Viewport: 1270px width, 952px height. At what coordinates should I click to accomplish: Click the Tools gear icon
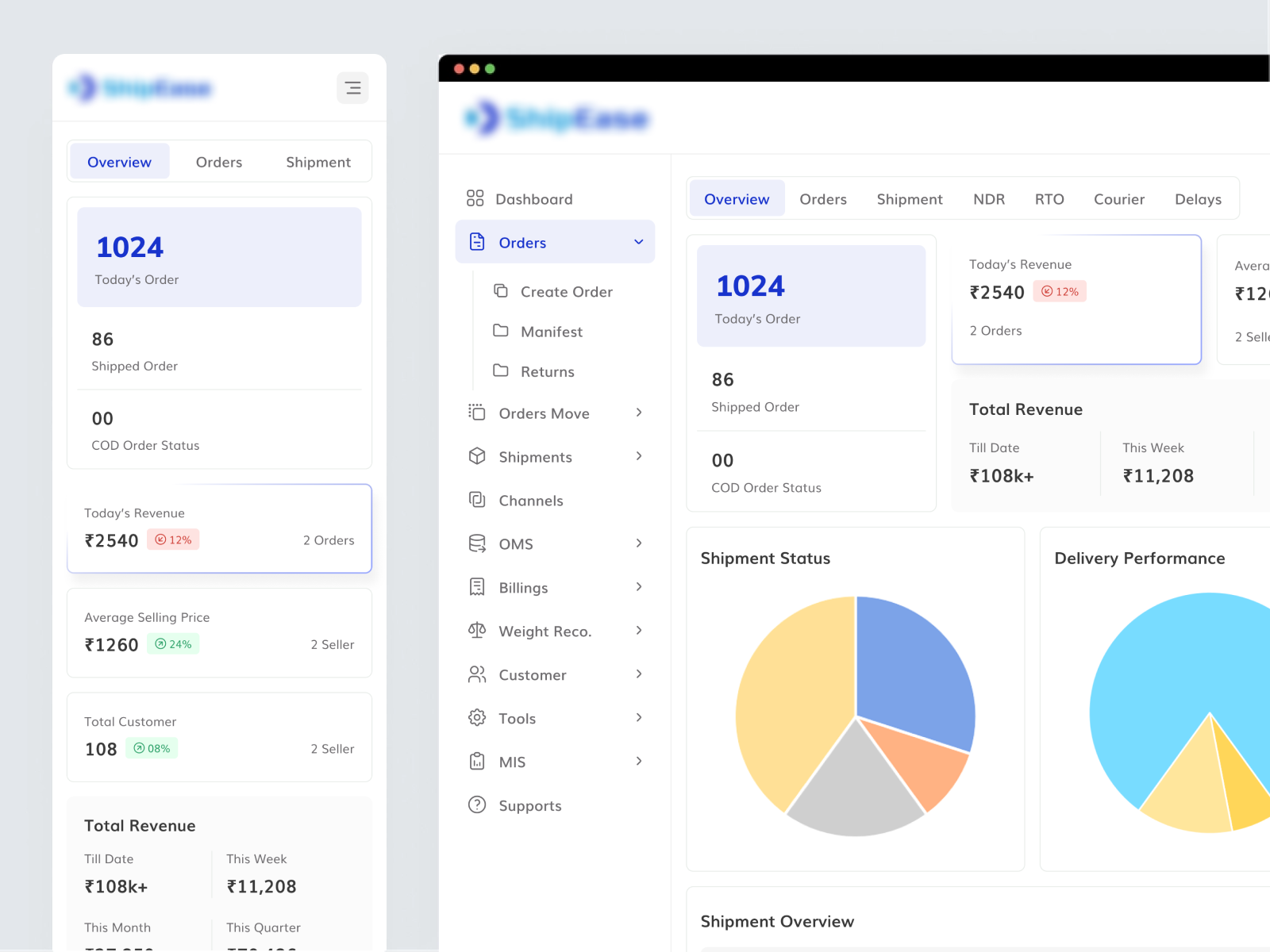click(476, 717)
